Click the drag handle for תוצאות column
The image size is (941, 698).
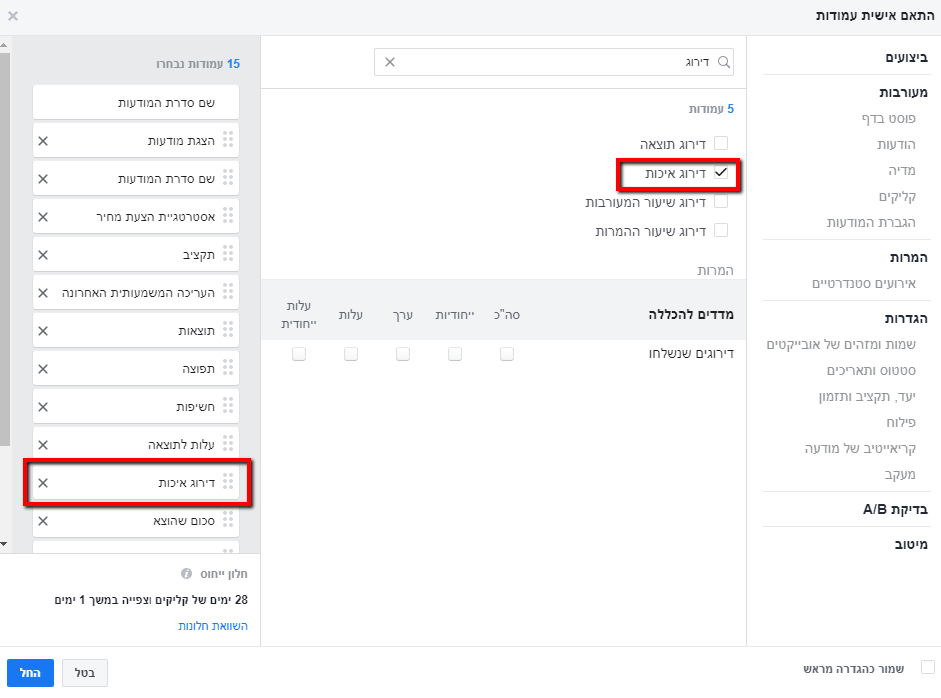228,331
